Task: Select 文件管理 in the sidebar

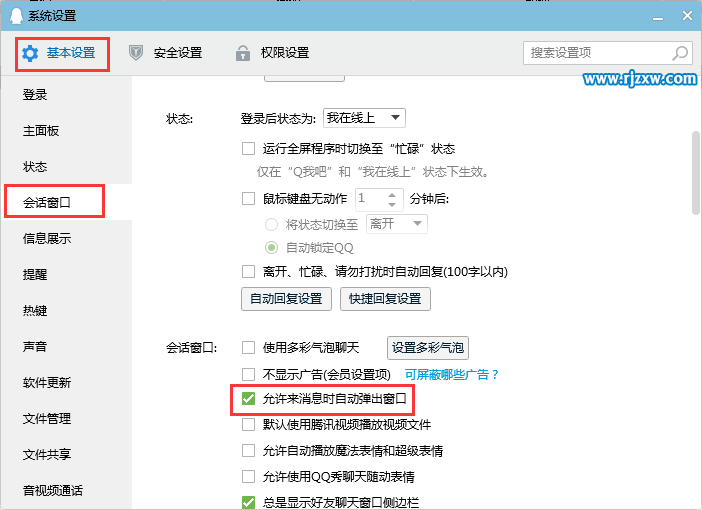Action: (x=66, y=419)
